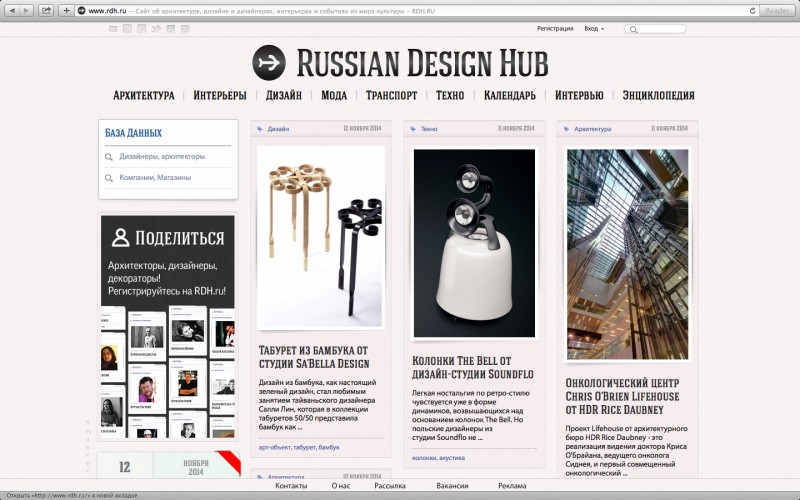Open the Дизайн menu item
The width and height of the screenshot is (800, 500).
(284, 95)
